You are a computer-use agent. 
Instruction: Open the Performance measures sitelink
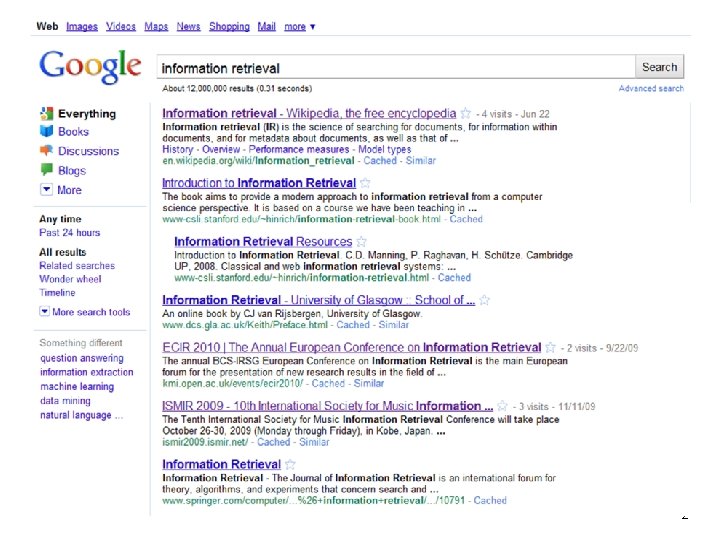click(299, 149)
